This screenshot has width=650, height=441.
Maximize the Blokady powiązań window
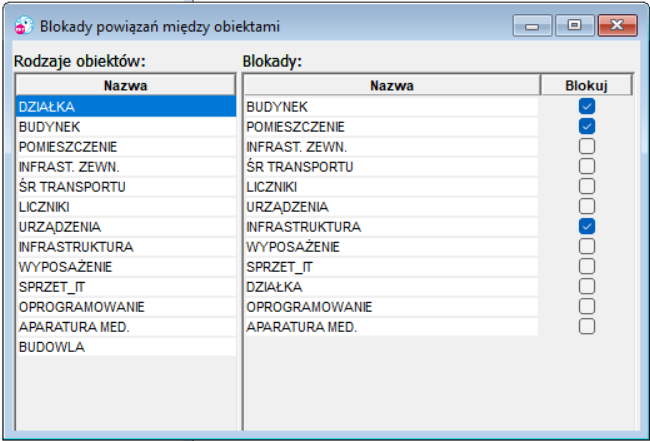pyautogui.click(x=575, y=26)
